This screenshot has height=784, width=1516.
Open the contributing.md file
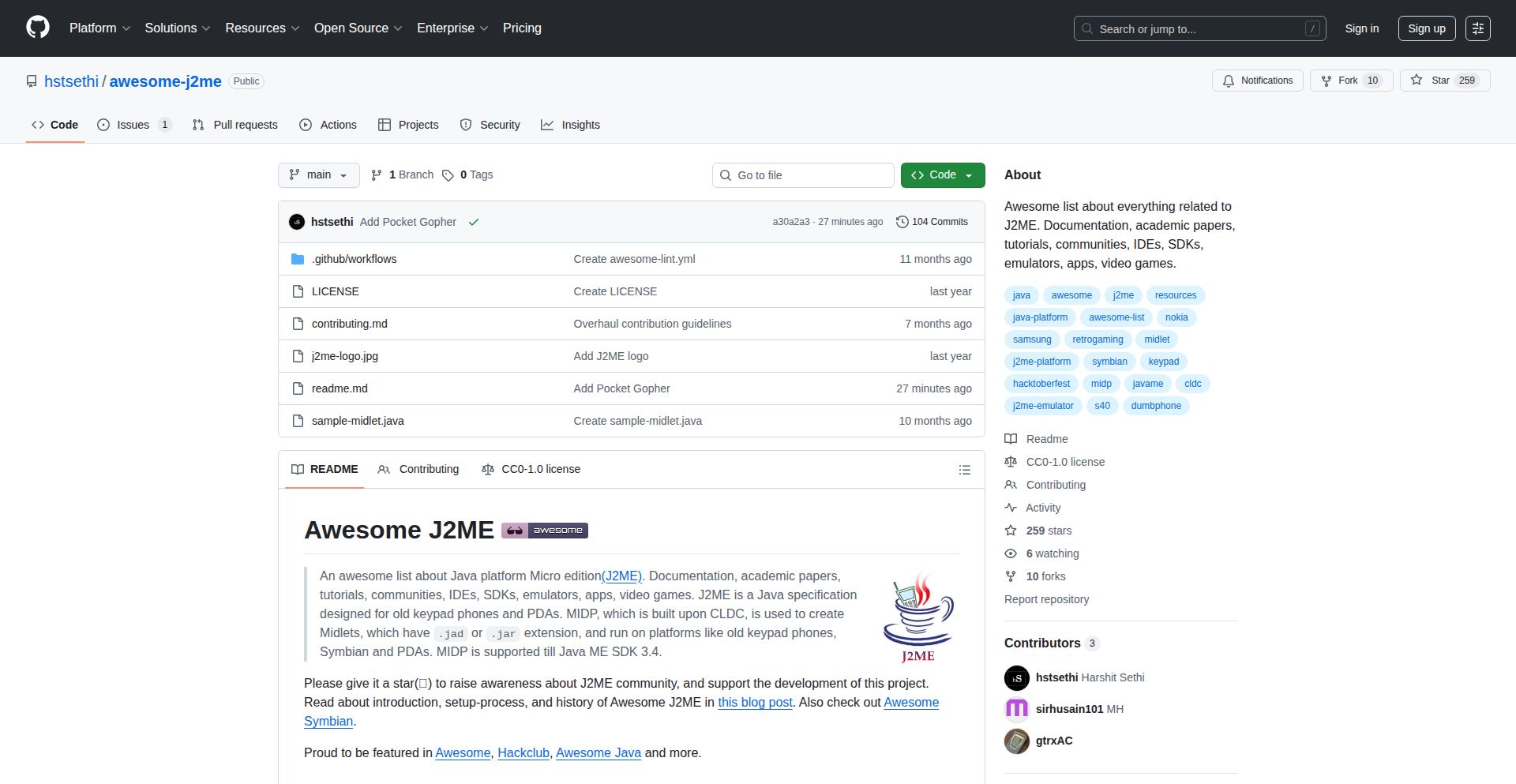[x=349, y=324]
